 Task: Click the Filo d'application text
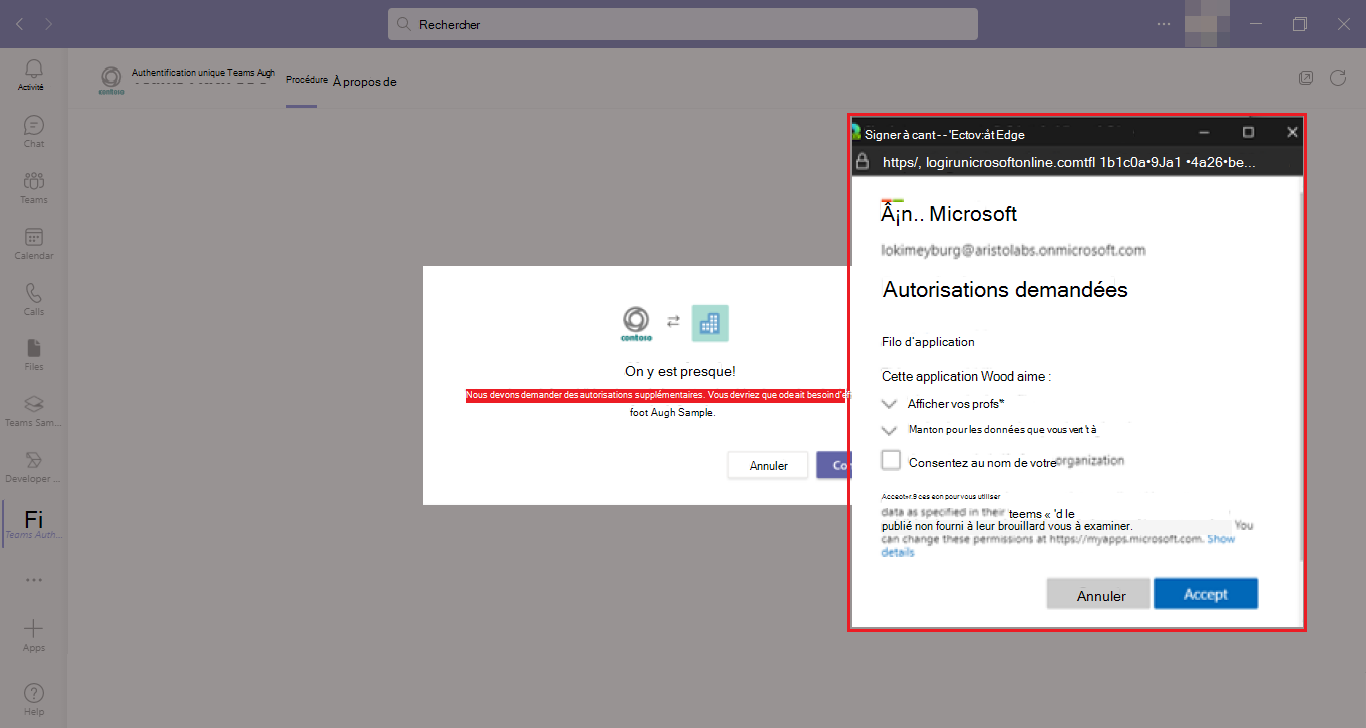pos(928,342)
